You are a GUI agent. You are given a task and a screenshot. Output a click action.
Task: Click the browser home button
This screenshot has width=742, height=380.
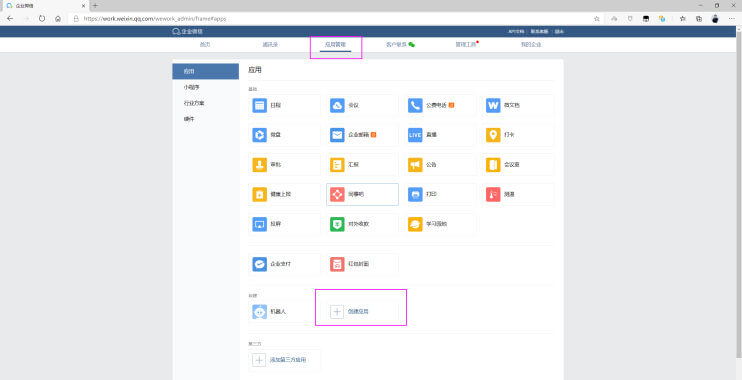pyautogui.click(x=58, y=18)
